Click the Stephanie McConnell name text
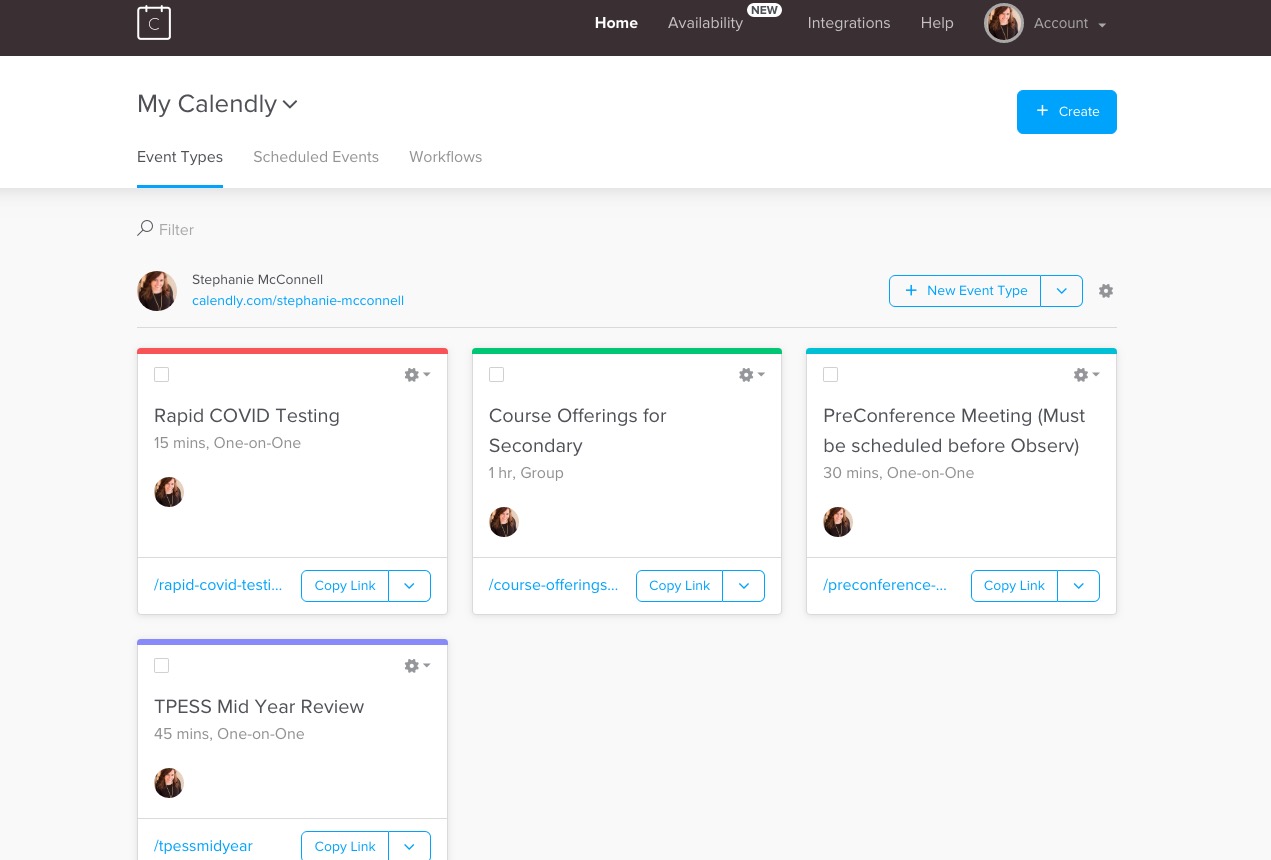The height and width of the screenshot is (860, 1271). point(257,280)
